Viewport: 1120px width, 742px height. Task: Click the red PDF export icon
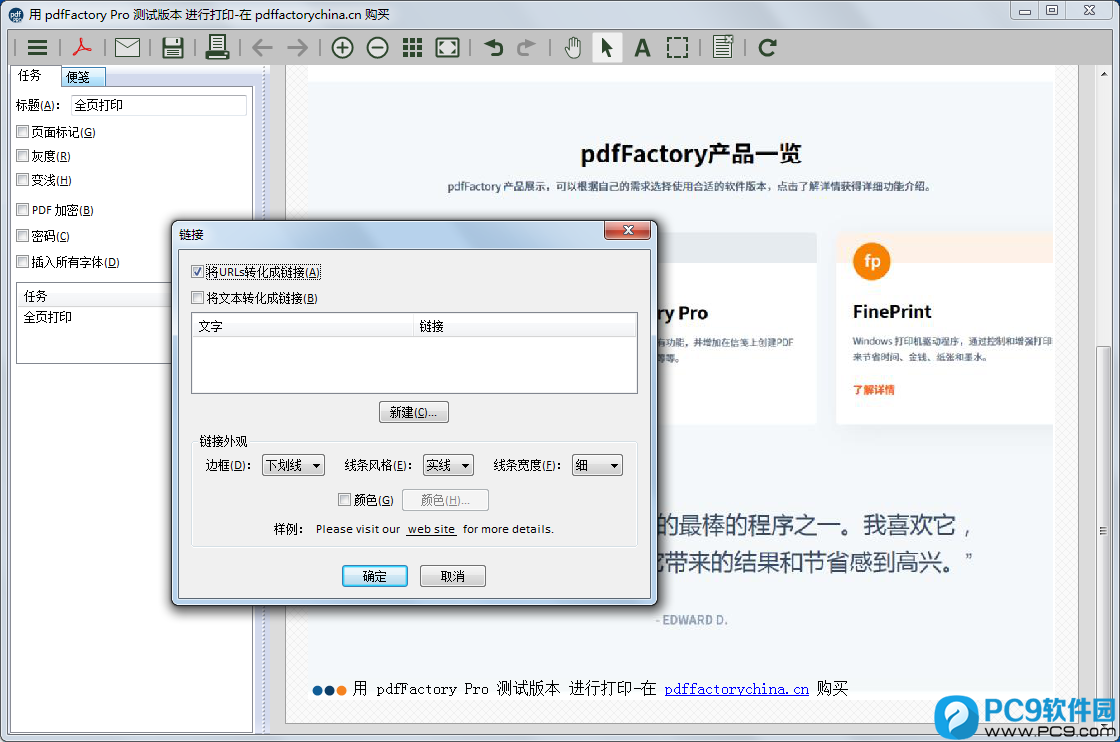(81, 47)
